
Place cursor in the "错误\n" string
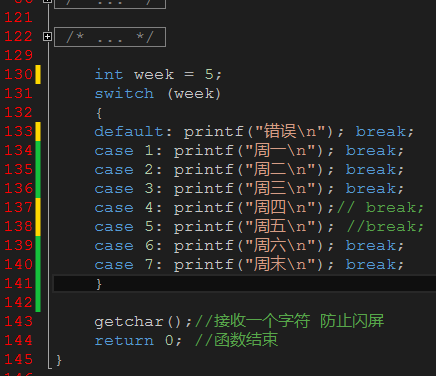pos(290,131)
